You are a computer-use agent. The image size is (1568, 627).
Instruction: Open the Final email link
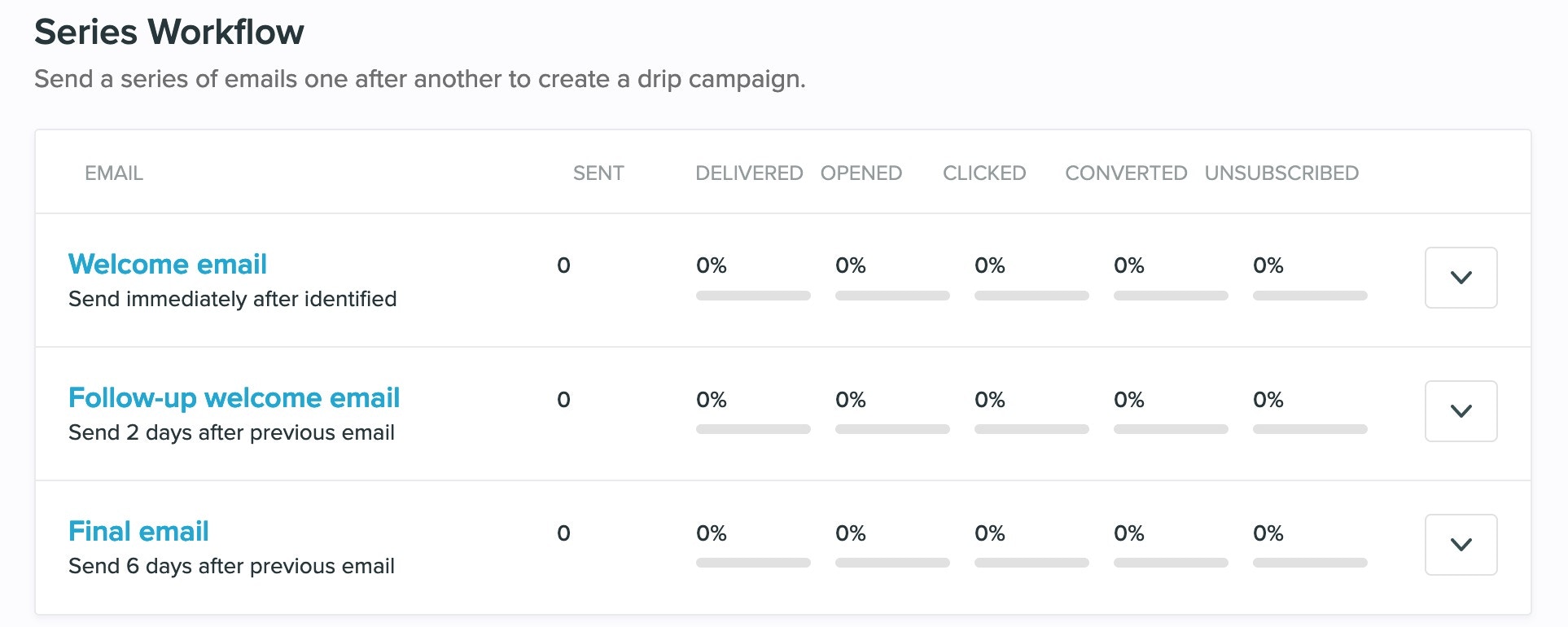tap(138, 531)
